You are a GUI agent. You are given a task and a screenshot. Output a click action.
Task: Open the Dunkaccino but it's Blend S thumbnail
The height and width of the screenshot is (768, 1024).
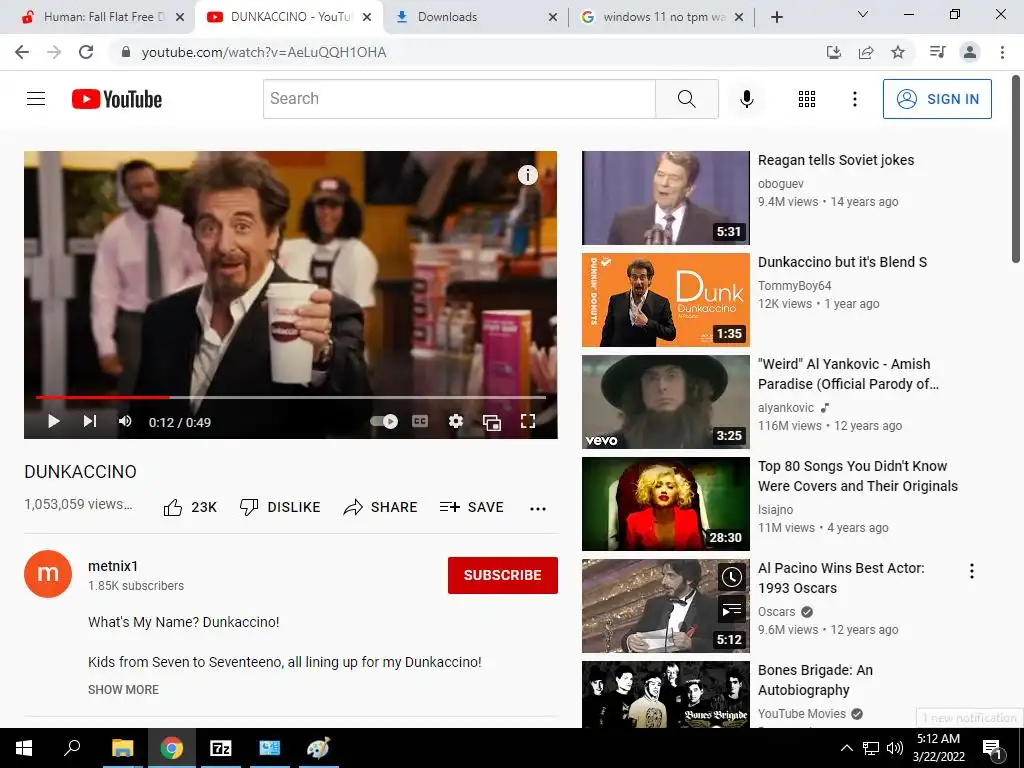665,300
